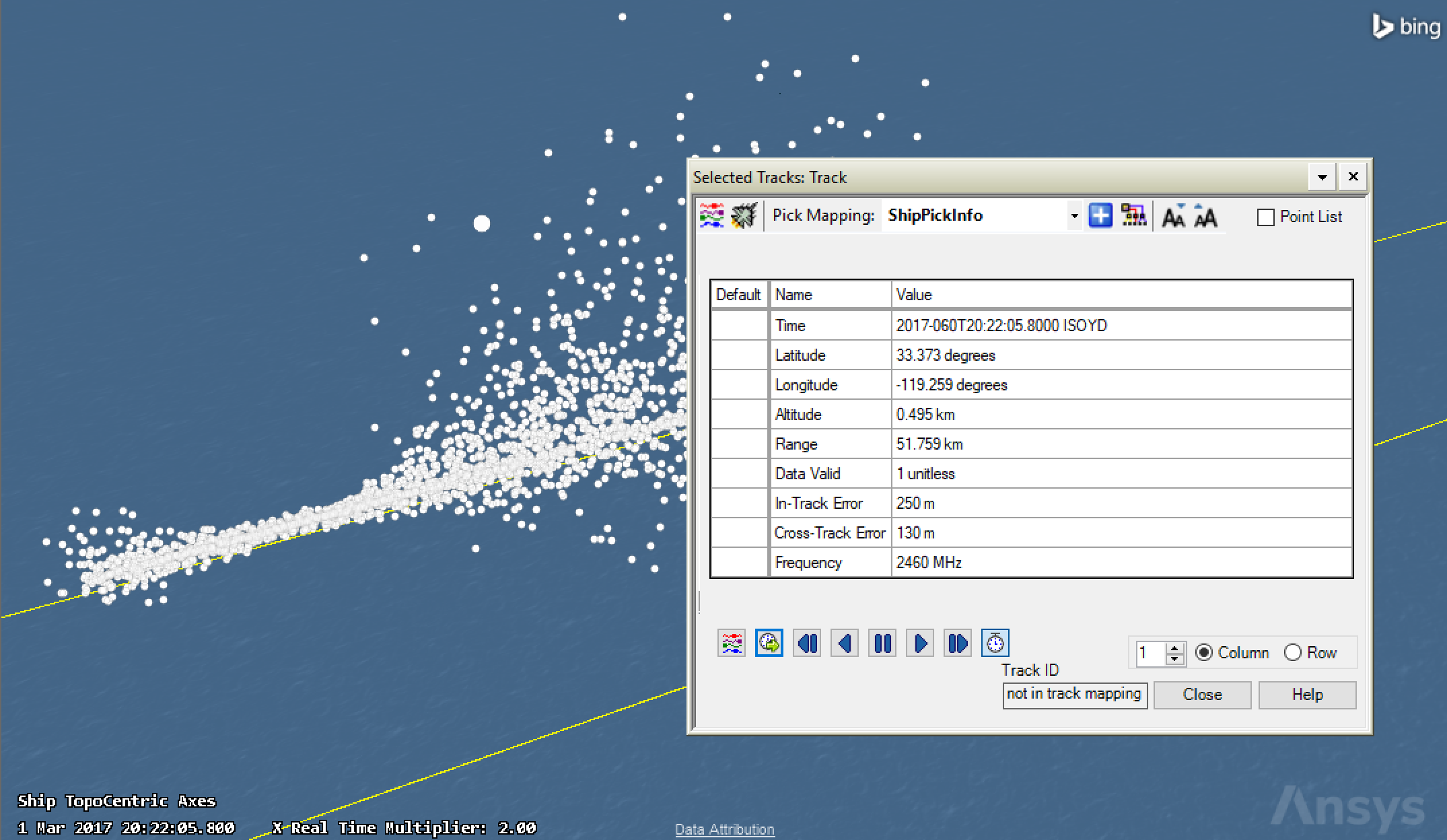Select the Row radio button
The width and height of the screenshot is (1447, 840).
pyautogui.click(x=1292, y=653)
